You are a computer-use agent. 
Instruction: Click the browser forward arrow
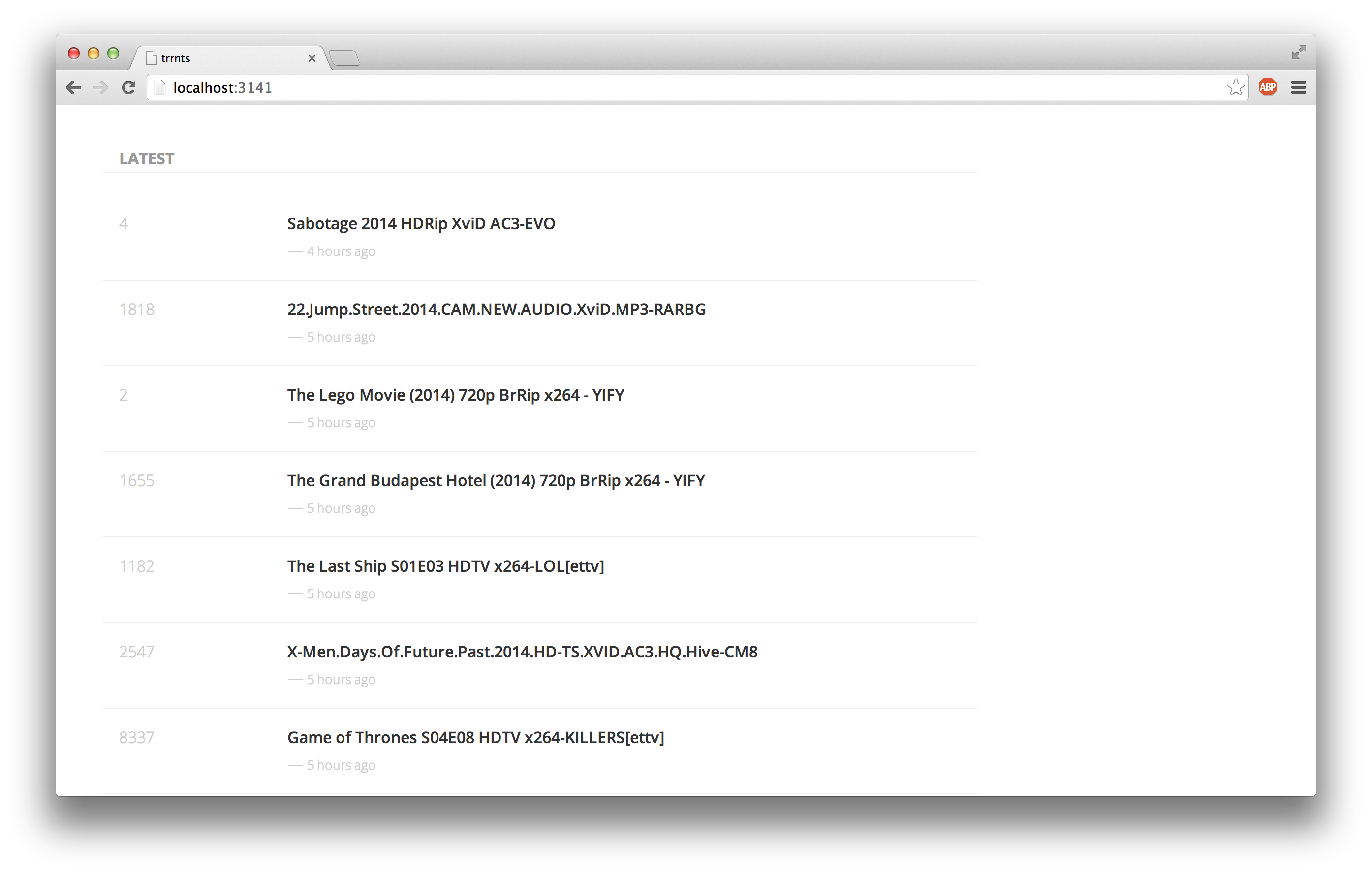point(101,87)
